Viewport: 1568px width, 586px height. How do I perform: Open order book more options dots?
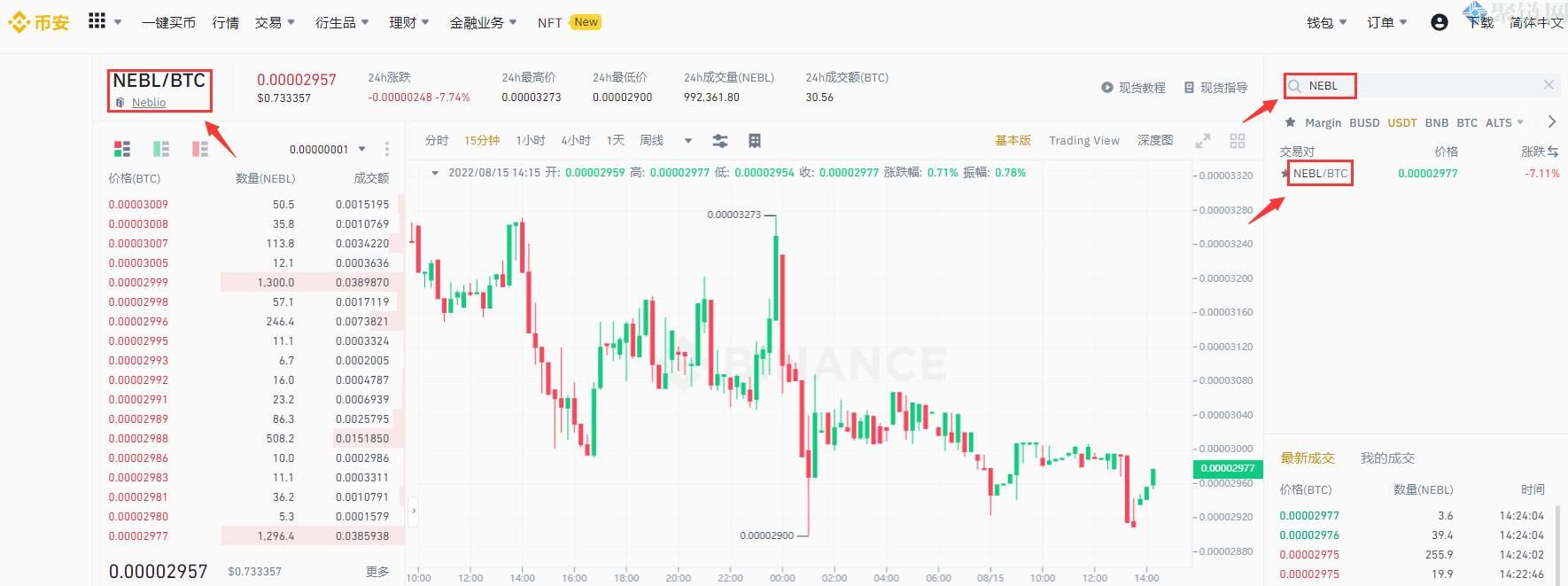(x=387, y=149)
